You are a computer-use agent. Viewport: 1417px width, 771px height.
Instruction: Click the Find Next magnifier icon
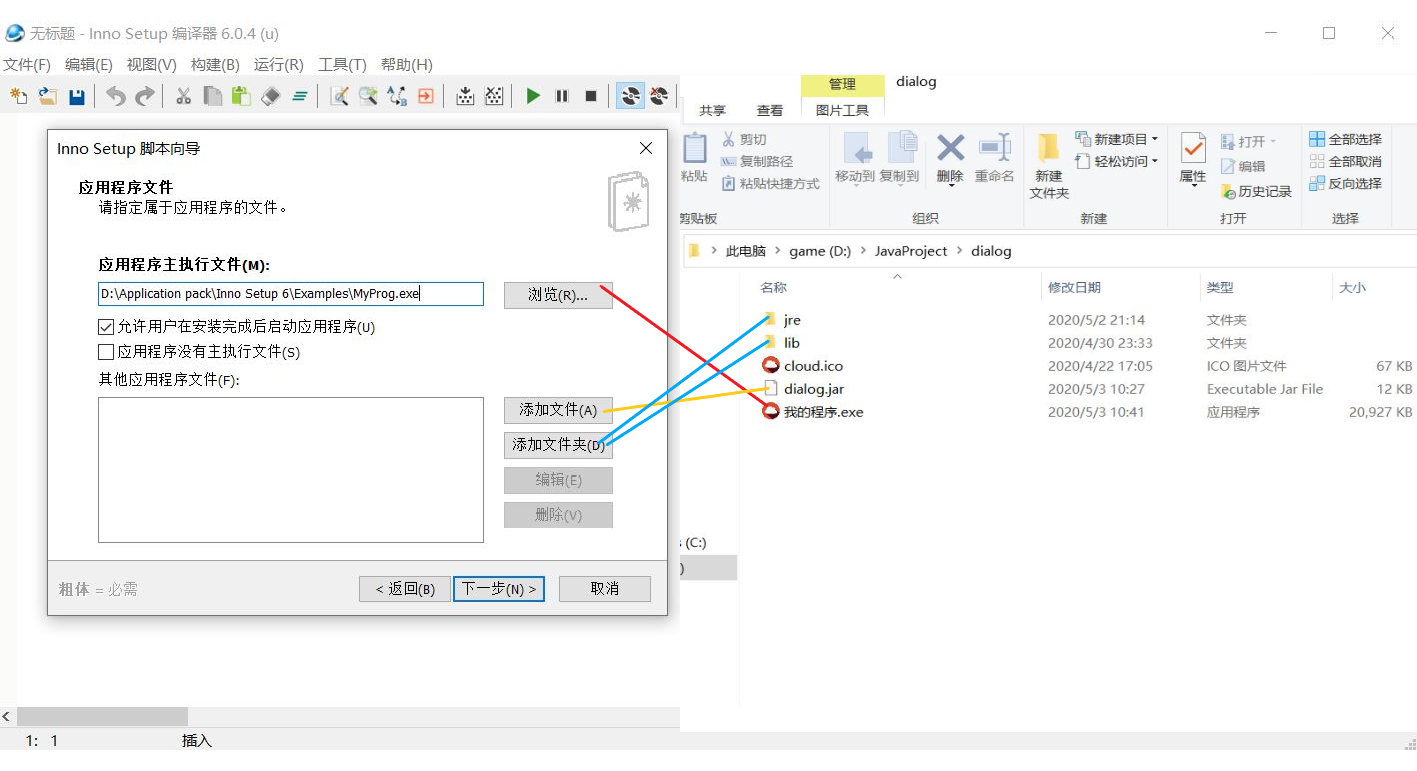pos(368,96)
